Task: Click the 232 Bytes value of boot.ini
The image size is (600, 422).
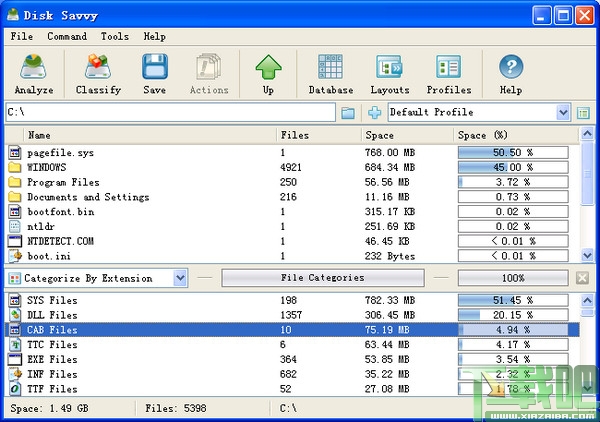Action: pyautogui.click(x=390, y=256)
